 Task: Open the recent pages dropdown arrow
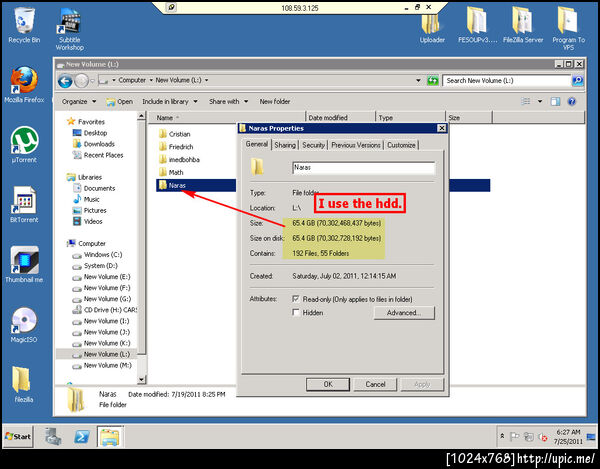[93, 81]
